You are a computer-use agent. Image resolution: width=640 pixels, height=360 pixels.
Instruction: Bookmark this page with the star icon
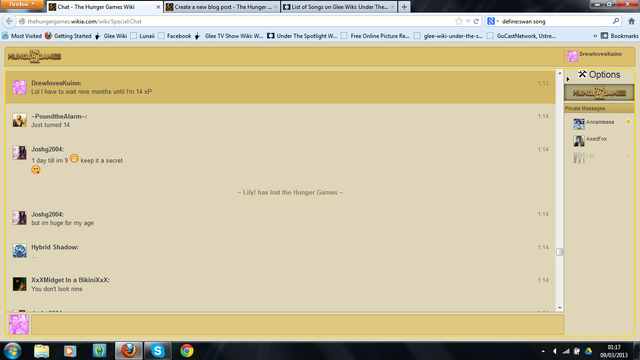459,21
